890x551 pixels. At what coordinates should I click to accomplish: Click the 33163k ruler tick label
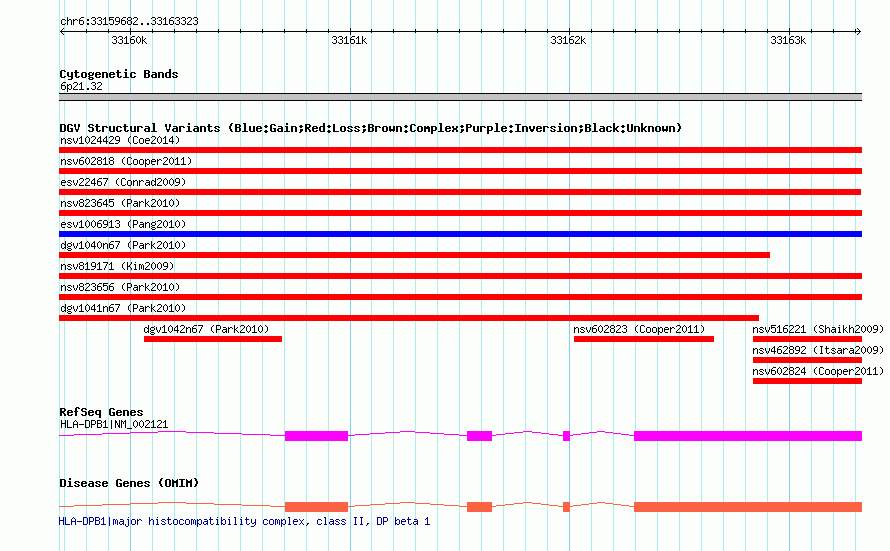pos(788,40)
